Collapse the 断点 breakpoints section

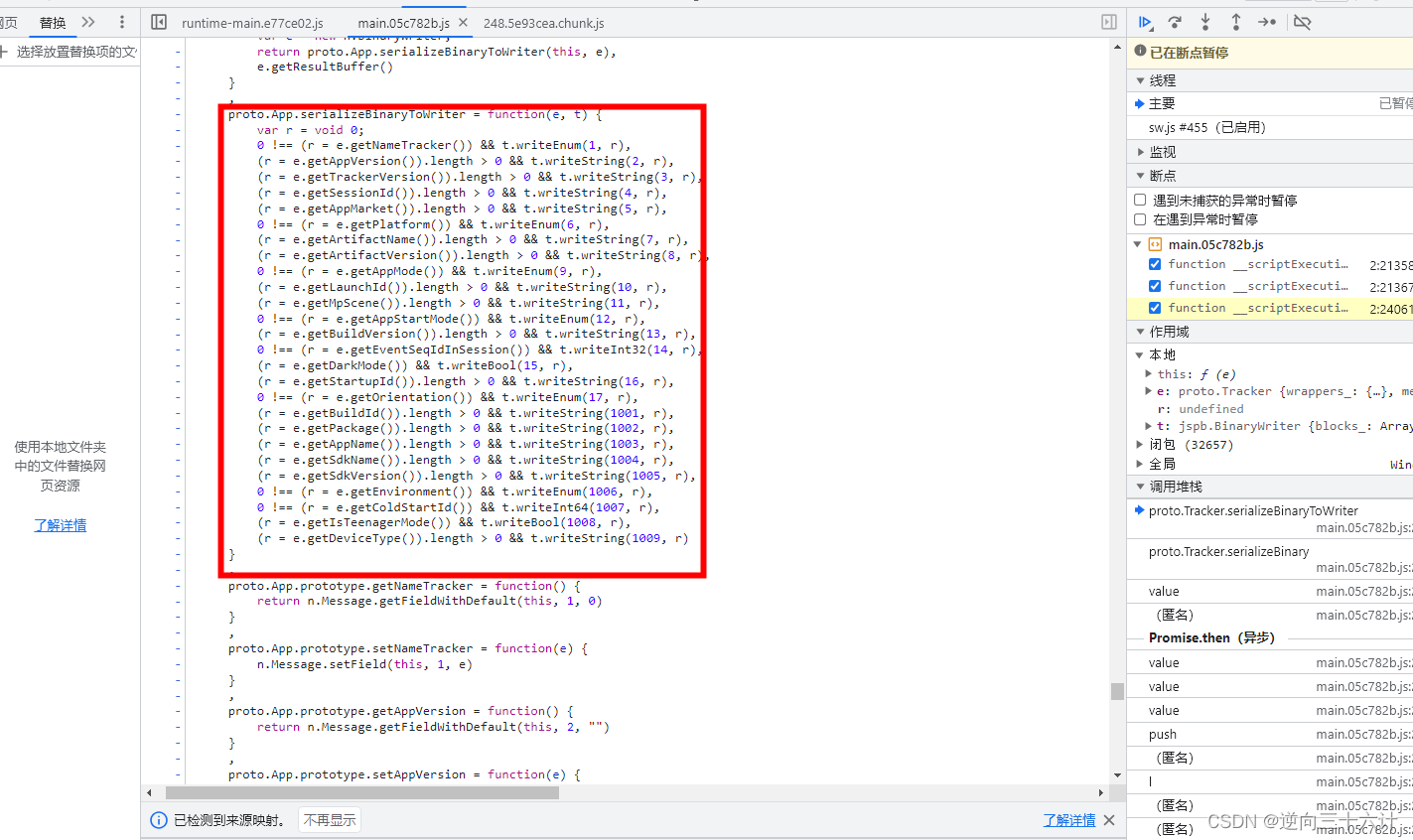pyautogui.click(x=1140, y=176)
